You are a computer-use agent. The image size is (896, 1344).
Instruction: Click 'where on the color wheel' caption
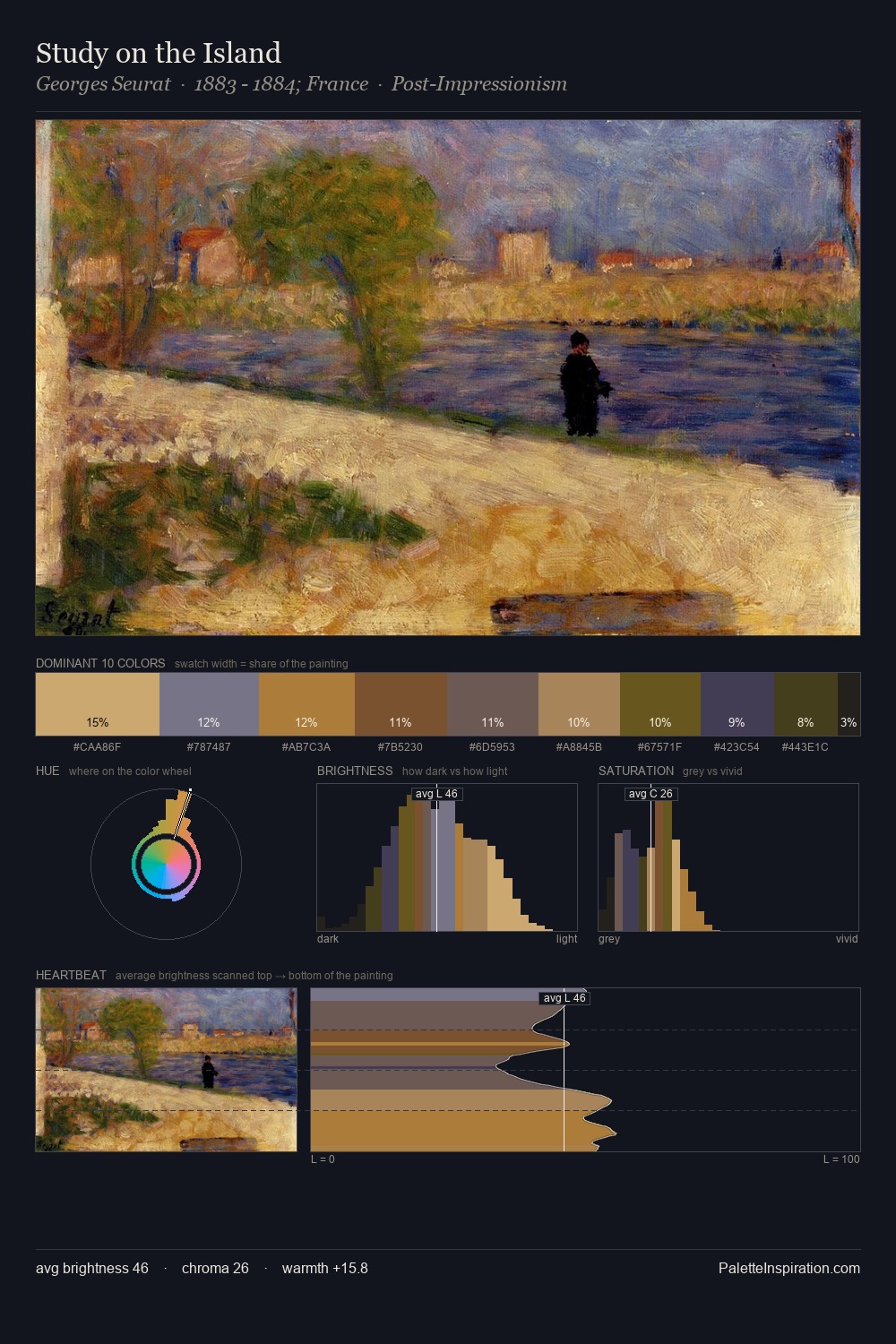(130, 771)
